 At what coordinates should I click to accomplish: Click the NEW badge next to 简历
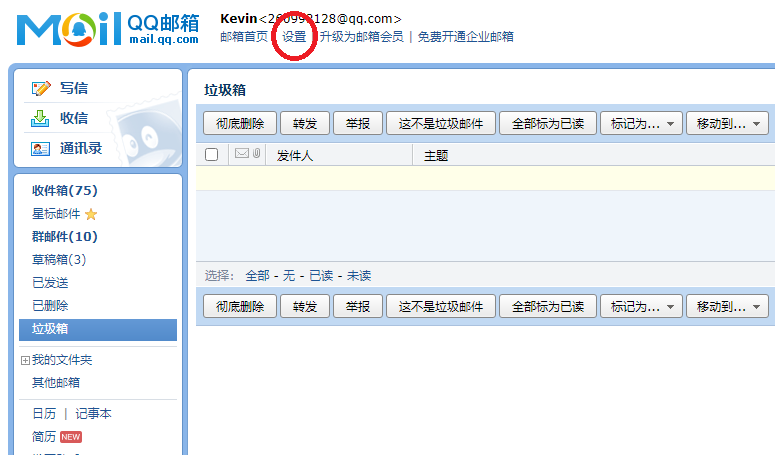click(70, 437)
